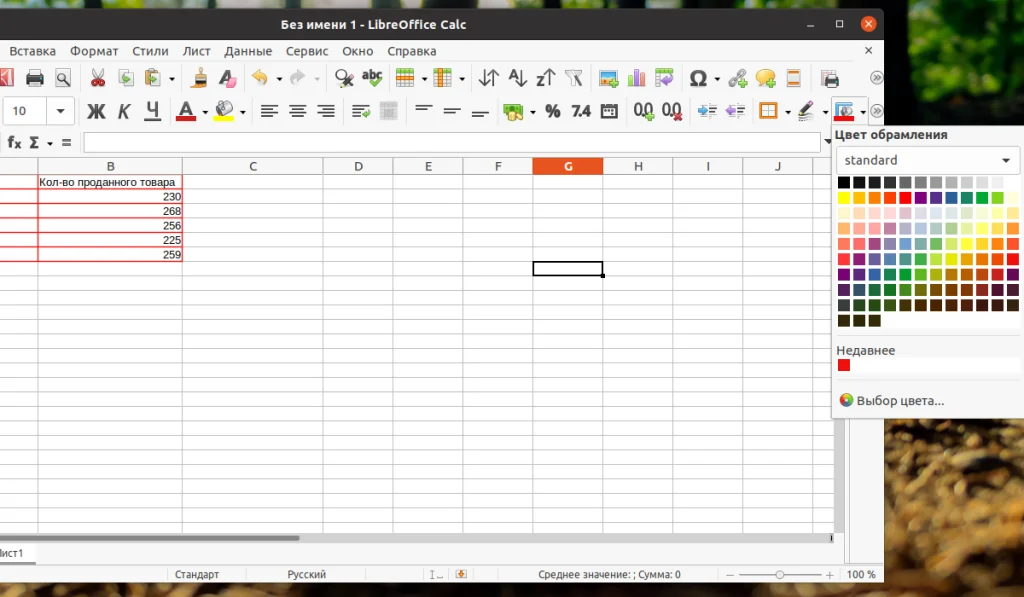Expand the font size combo box
This screenshot has height=597, width=1024.
[57, 111]
